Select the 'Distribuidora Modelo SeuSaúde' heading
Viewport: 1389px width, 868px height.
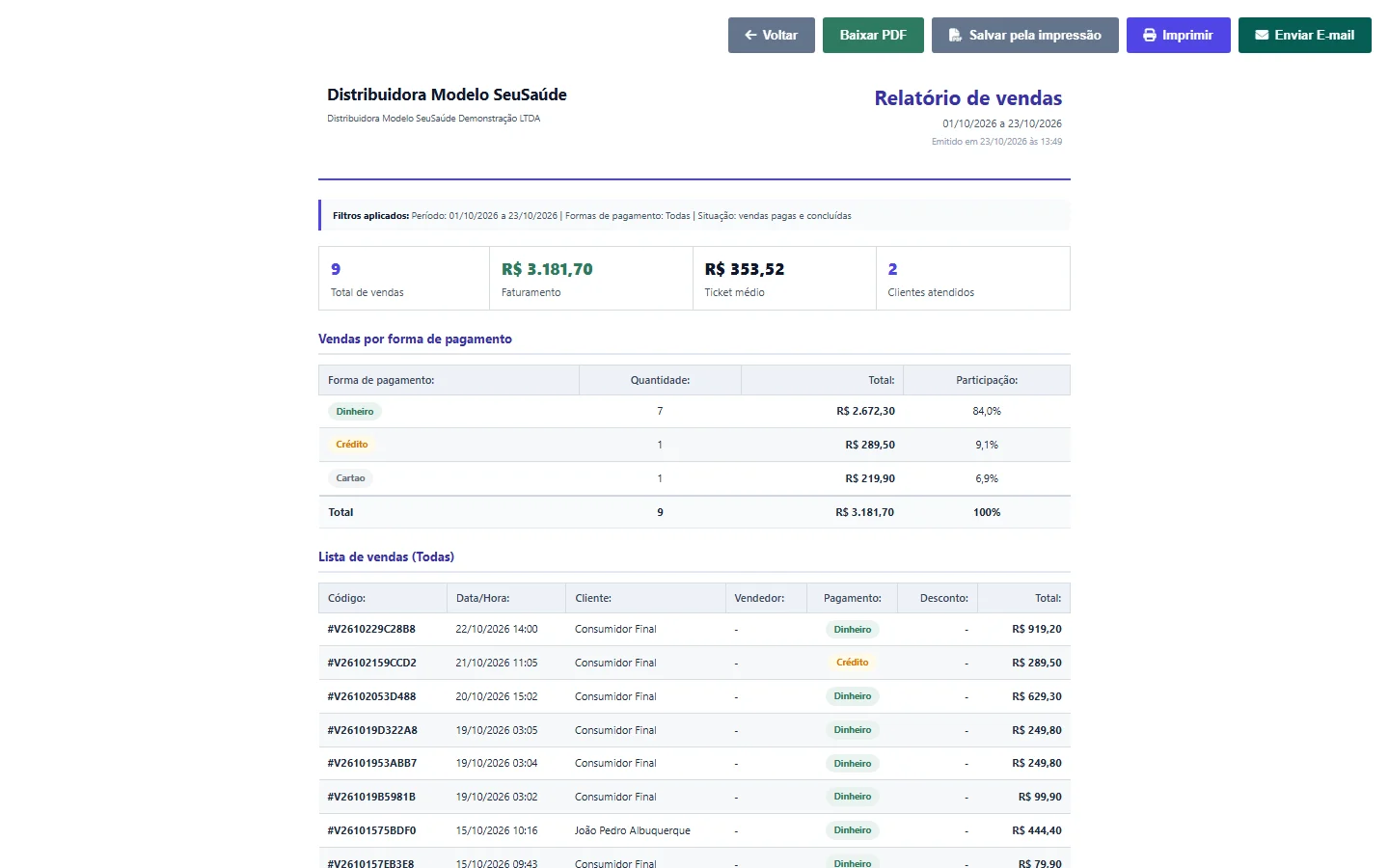pyautogui.click(x=447, y=95)
